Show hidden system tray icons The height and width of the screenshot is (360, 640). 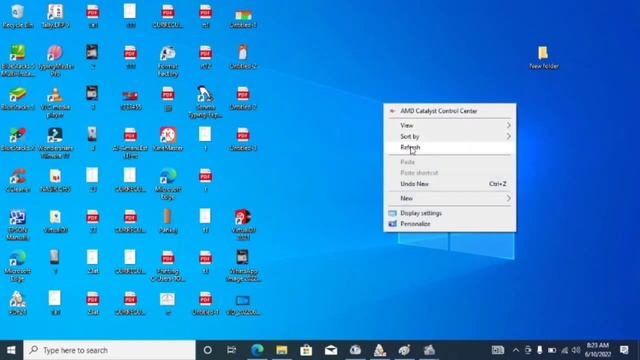[516, 350]
